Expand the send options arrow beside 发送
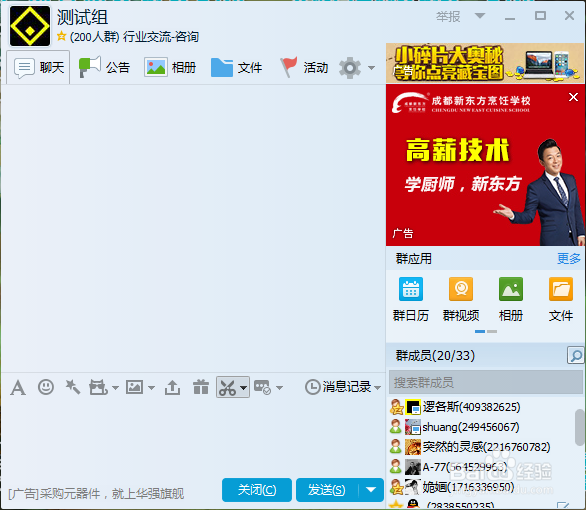The image size is (586, 510). pos(371,490)
